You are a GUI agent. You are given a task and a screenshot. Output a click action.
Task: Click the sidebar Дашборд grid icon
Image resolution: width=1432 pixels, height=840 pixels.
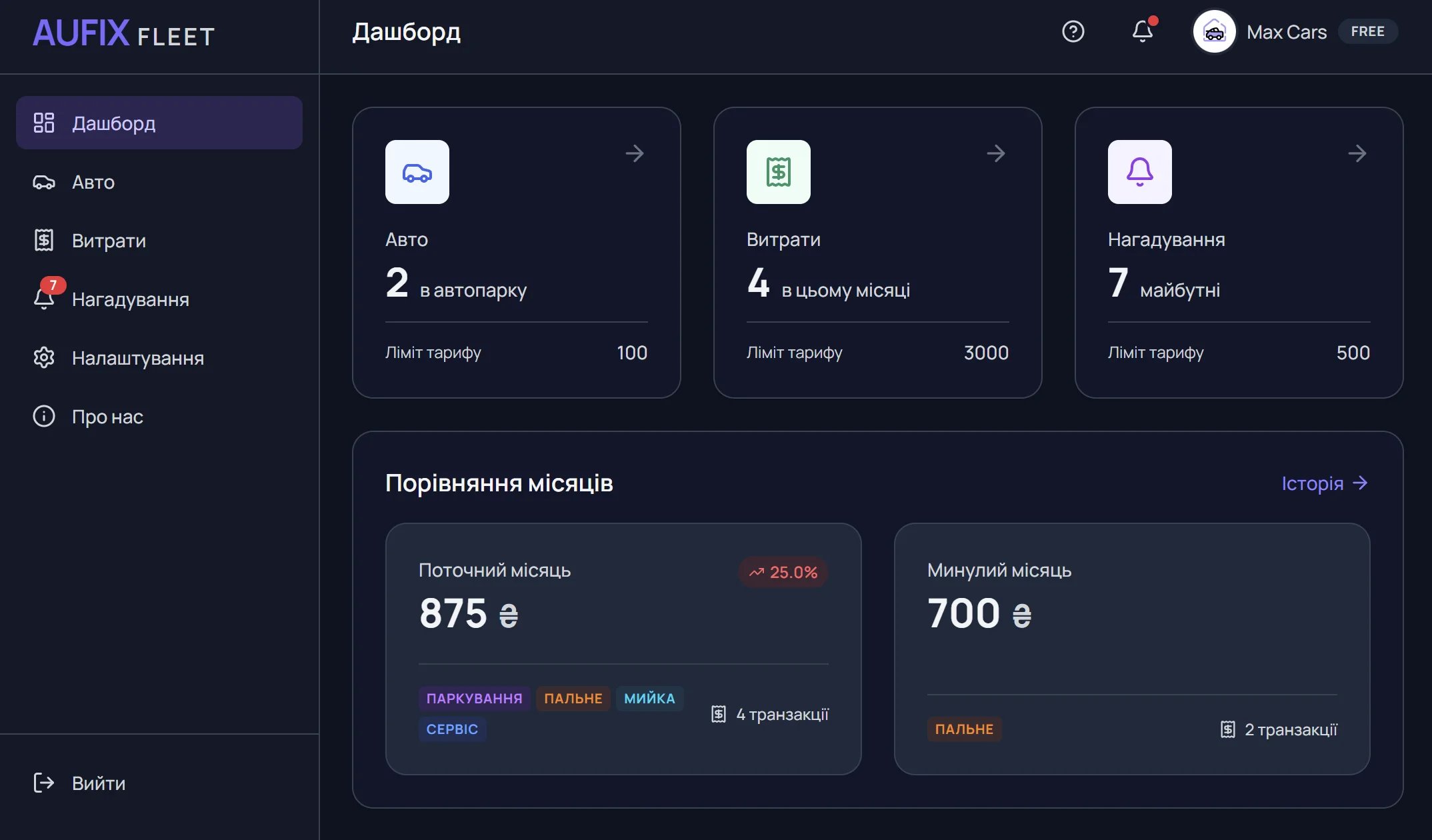point(44,123)
